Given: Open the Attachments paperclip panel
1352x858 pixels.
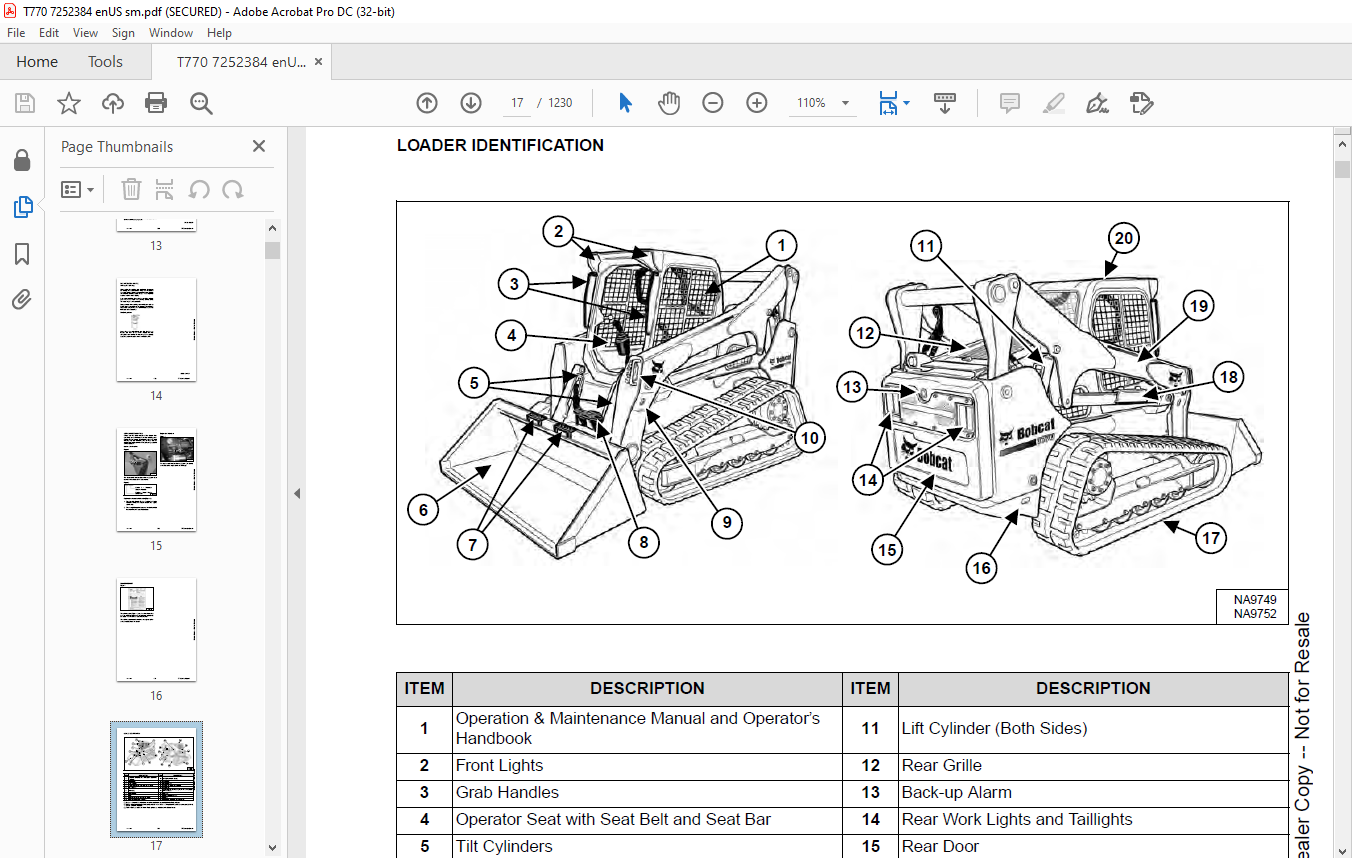Looking at the screenshot, I should point(22,299).
